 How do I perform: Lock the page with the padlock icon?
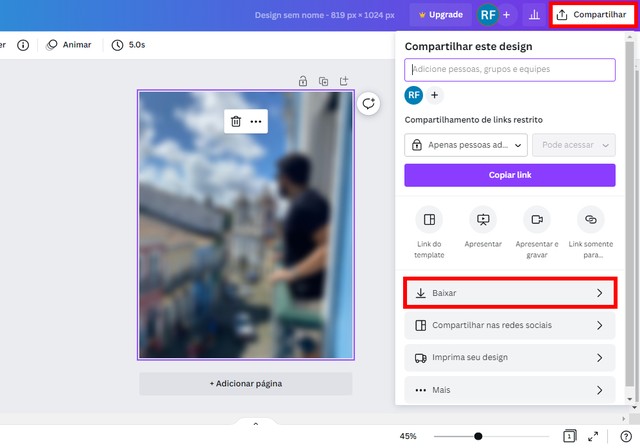[x=302, y=81]
